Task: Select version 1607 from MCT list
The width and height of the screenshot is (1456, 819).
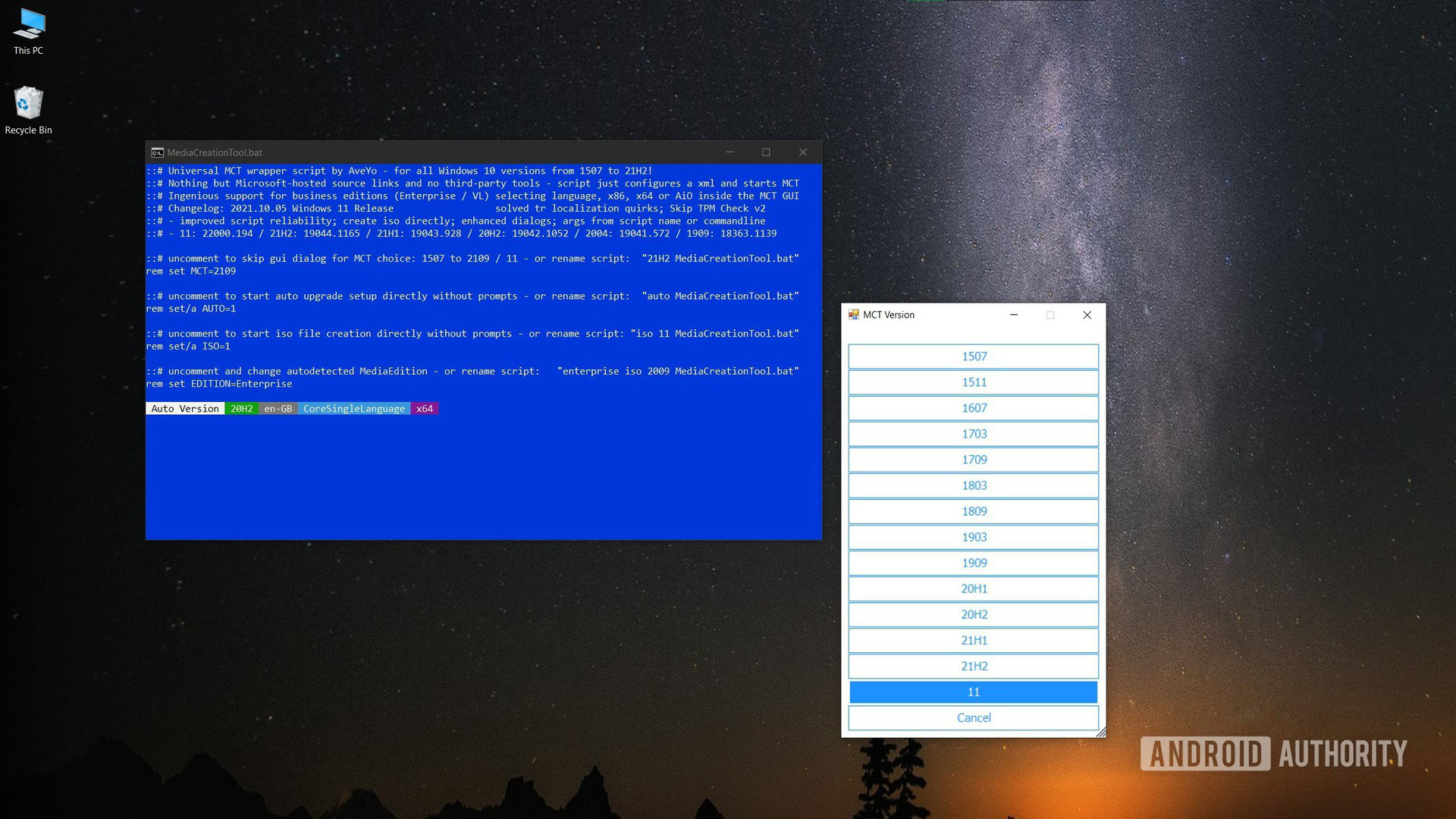Action: pos(973,407)
